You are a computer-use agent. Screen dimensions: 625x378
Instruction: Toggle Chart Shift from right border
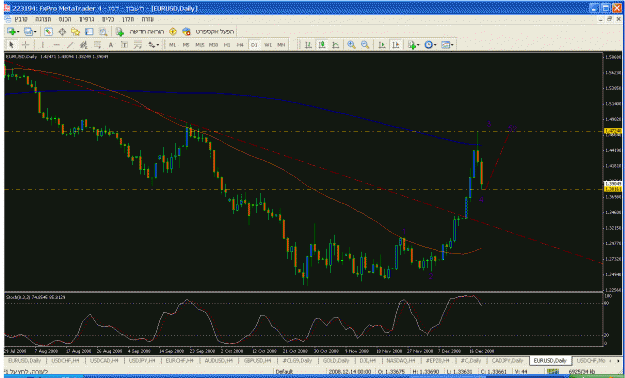395,45
